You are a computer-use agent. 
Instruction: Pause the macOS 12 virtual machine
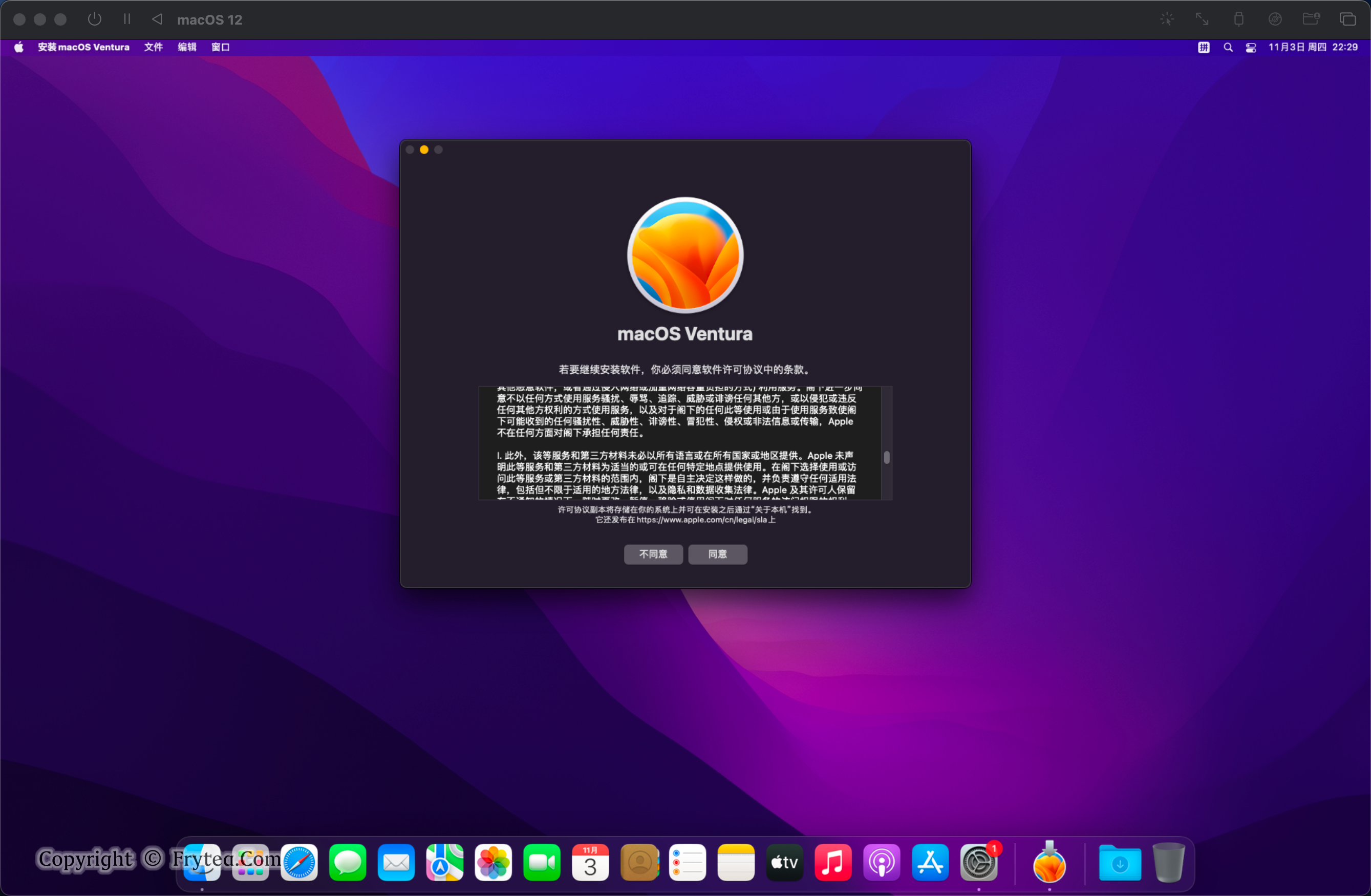127,19
